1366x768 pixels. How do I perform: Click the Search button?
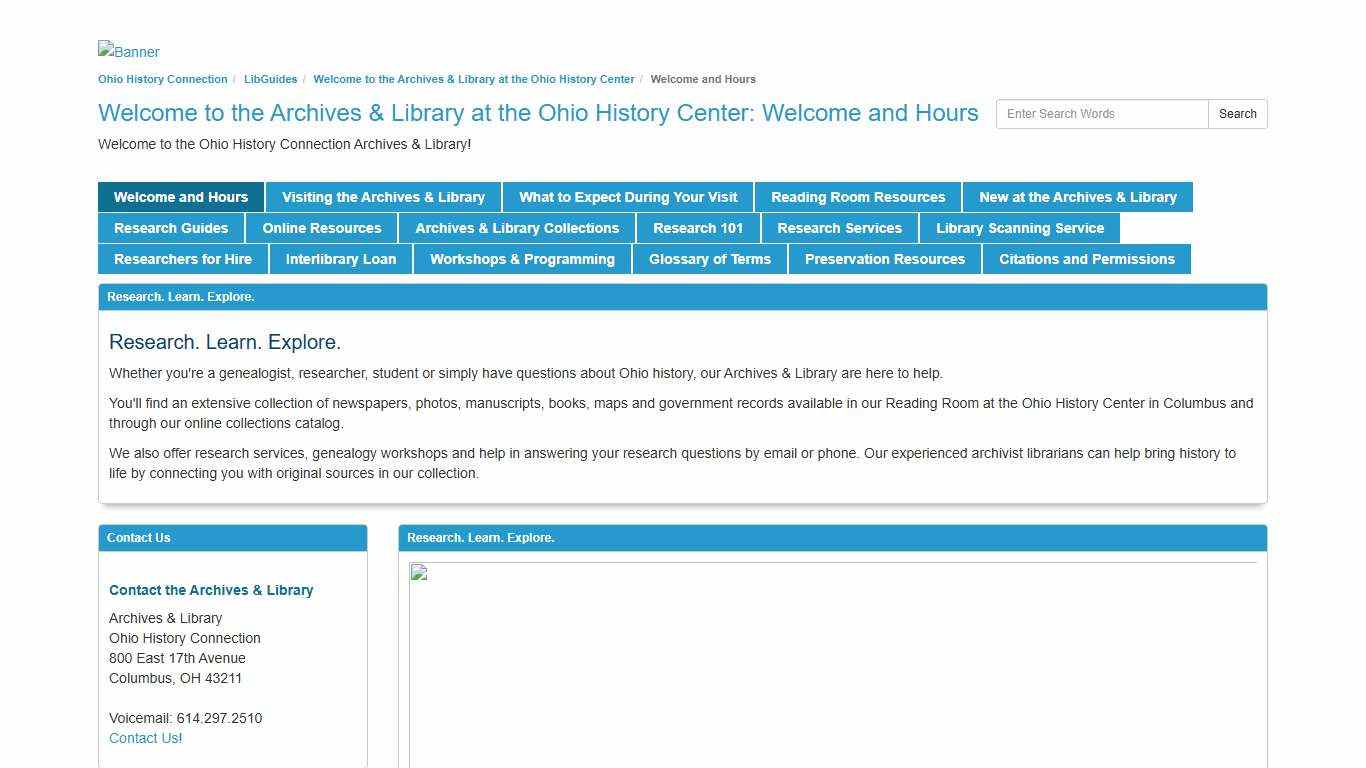pyautogui.click(x=1237, y=114)
